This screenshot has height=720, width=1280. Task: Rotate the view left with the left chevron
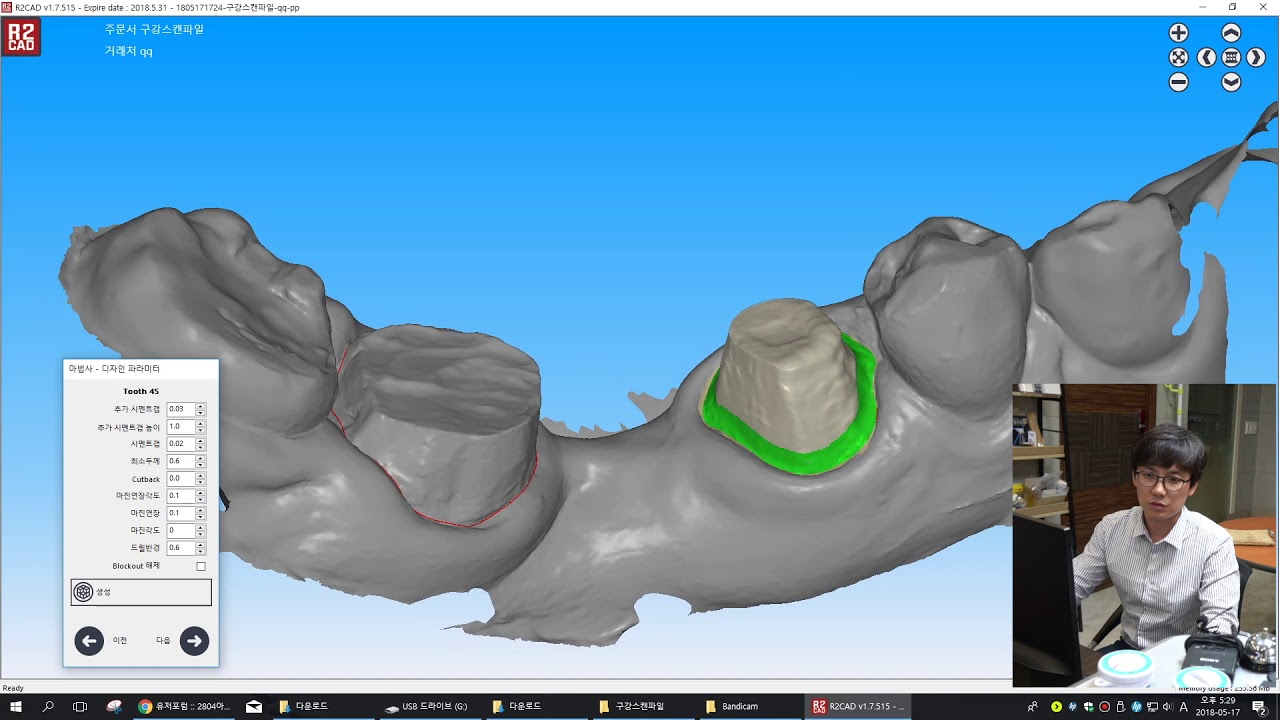coord(1207,58)
